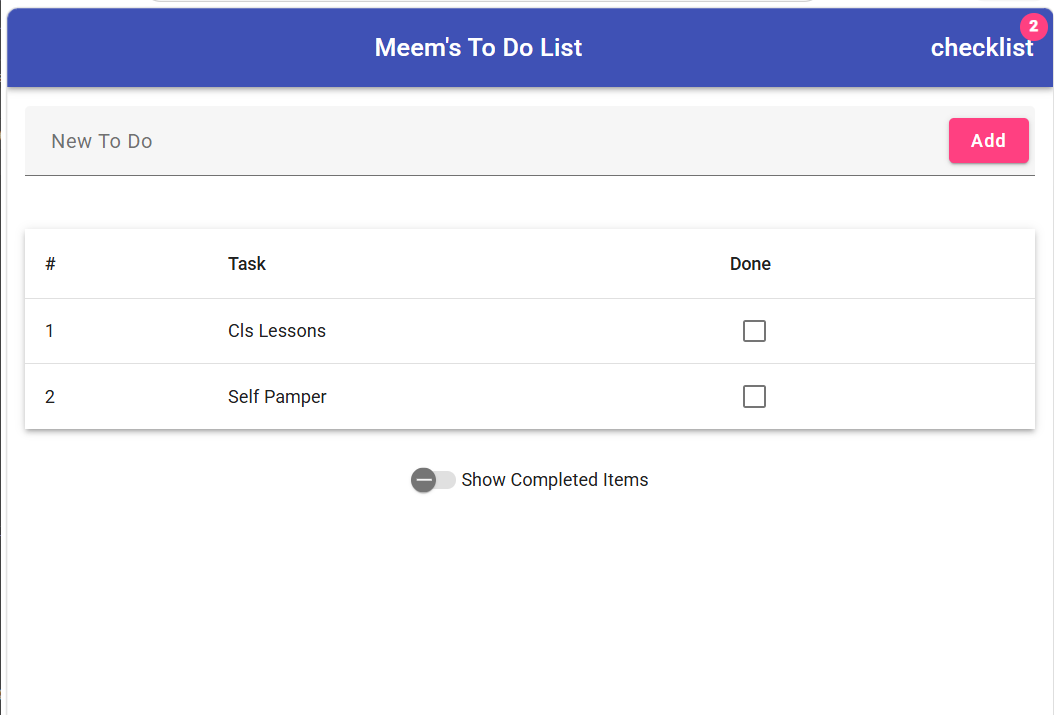1057x715 pixels.
Task: Select the Self Pamper task text
Action: [x=277, y=397]
